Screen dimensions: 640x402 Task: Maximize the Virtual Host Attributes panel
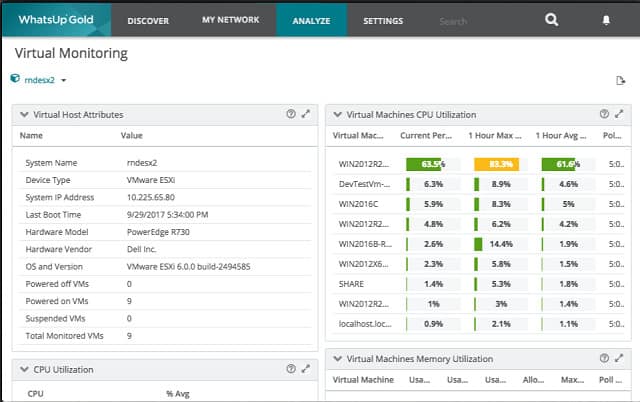[x=306, y=114]
